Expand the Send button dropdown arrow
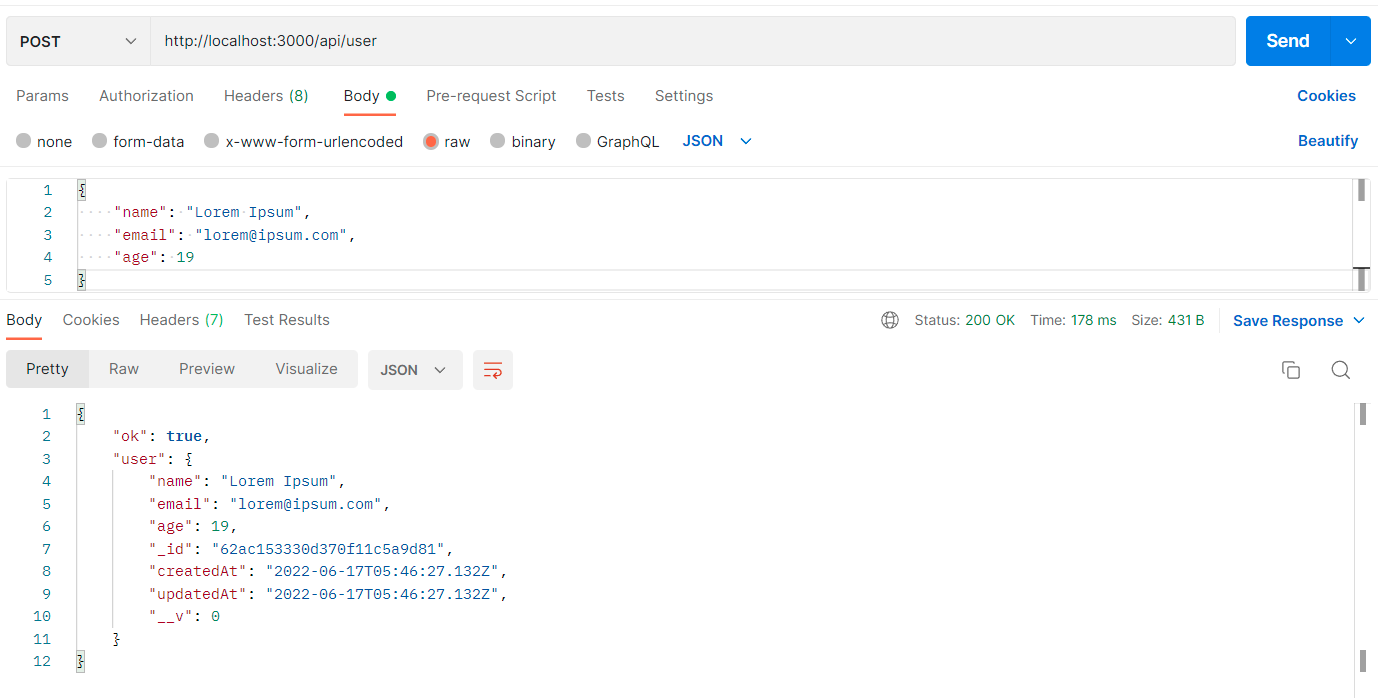 pos(1349,41)
